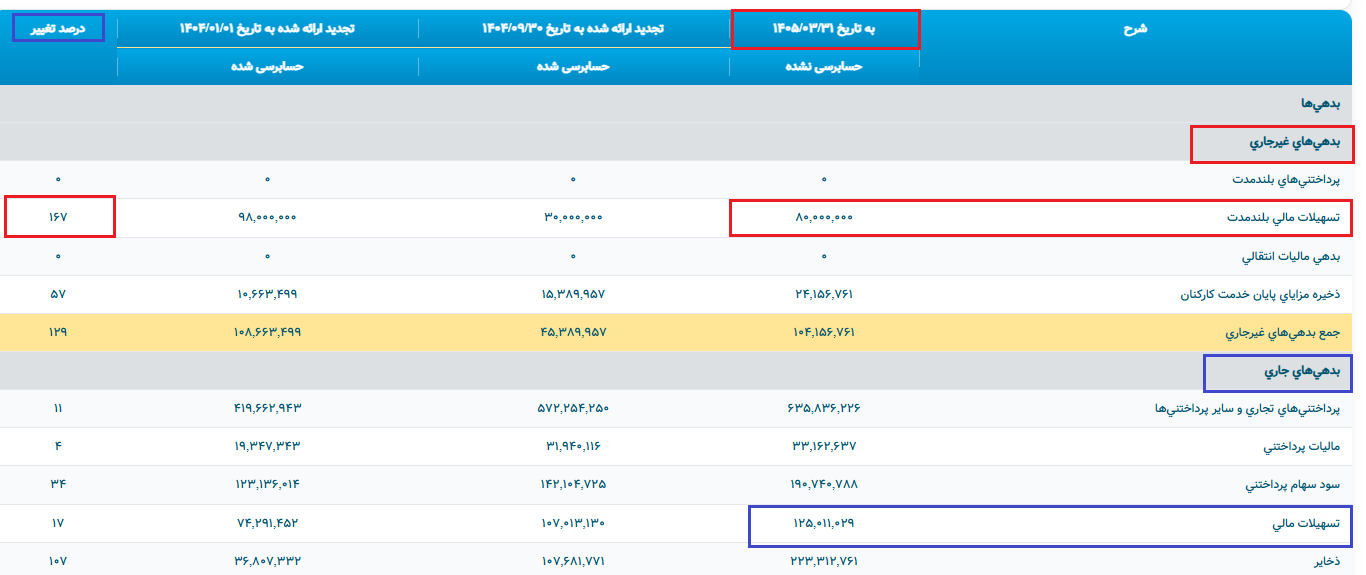This screenshot has width=1366, height=575.
Task: Click the حسابرسی نشده subheader
Action: (824, 66)
